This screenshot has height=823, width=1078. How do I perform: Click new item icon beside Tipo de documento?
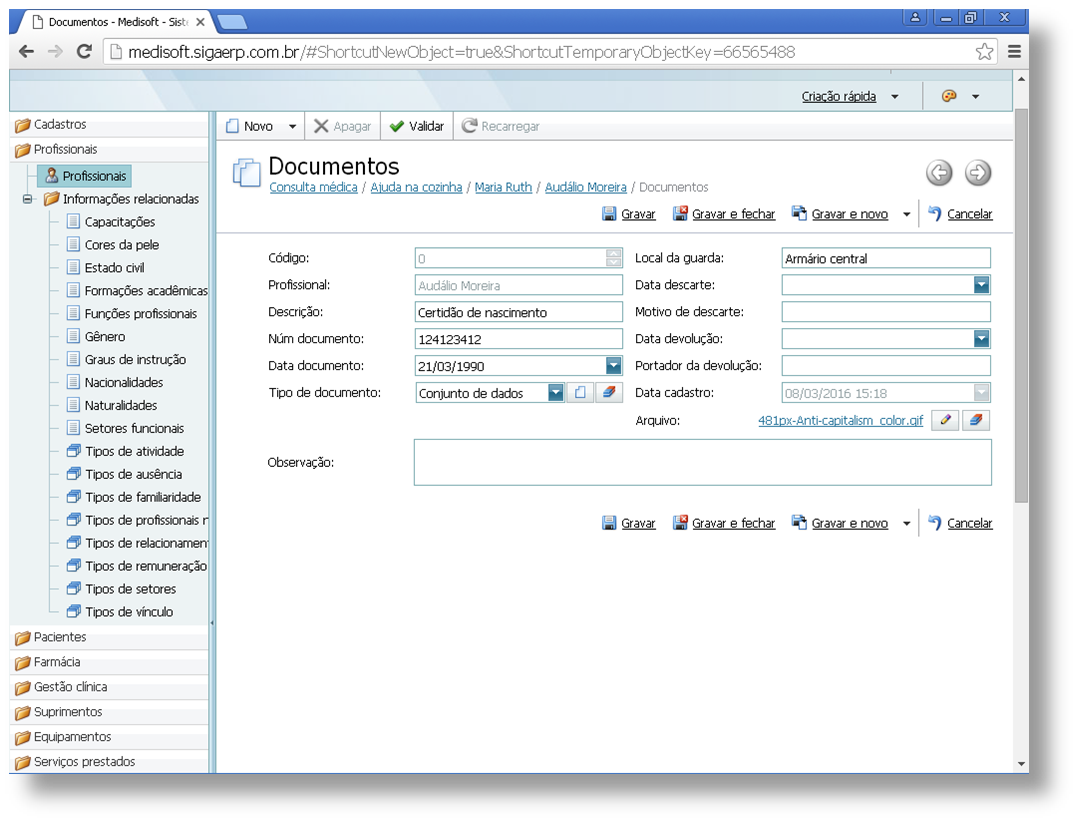point(580,393)
